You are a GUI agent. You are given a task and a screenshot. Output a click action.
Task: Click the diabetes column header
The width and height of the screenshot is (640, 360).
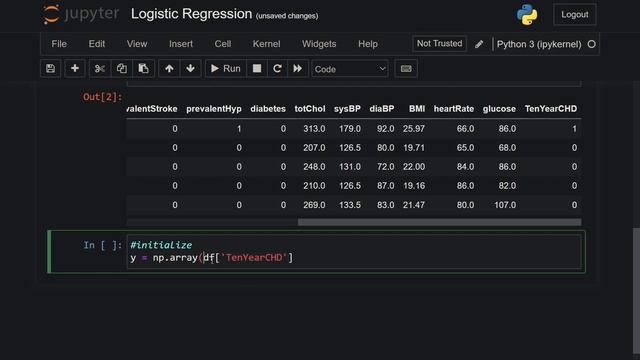268,109
